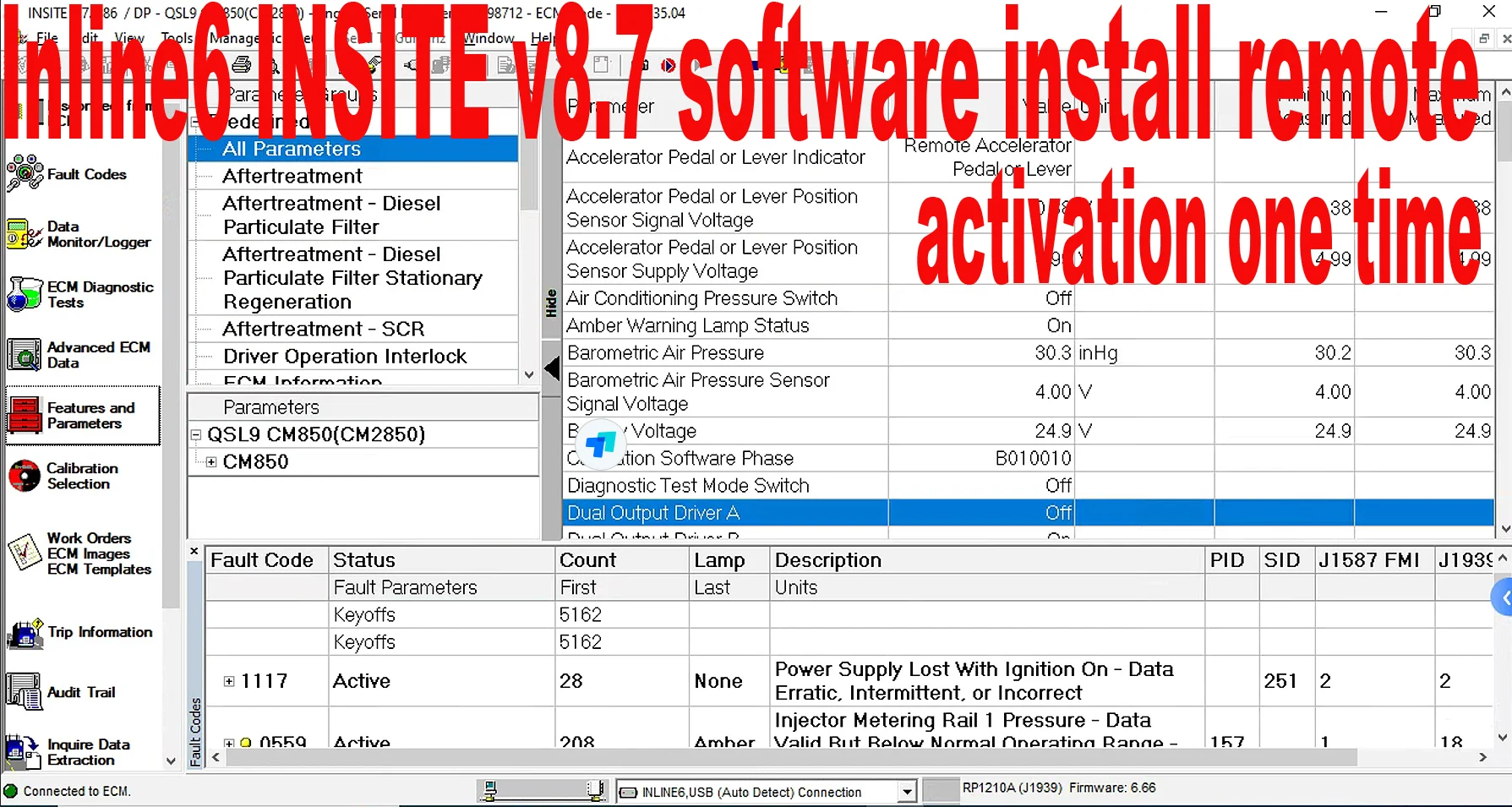Click the red and blue circle toolbar icon

[x=668, y=65]
